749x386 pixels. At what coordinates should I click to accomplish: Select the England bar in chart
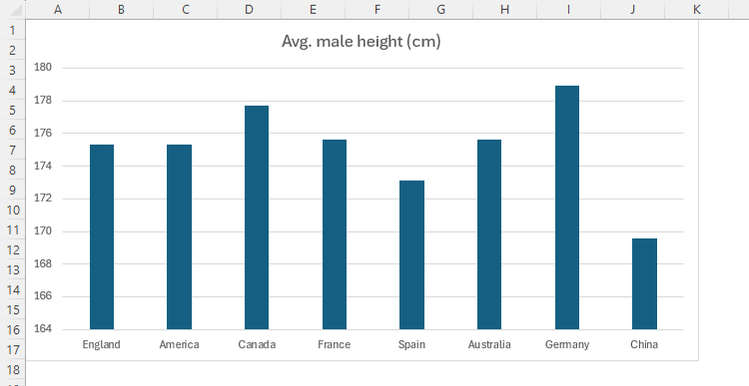pos(102,237)
